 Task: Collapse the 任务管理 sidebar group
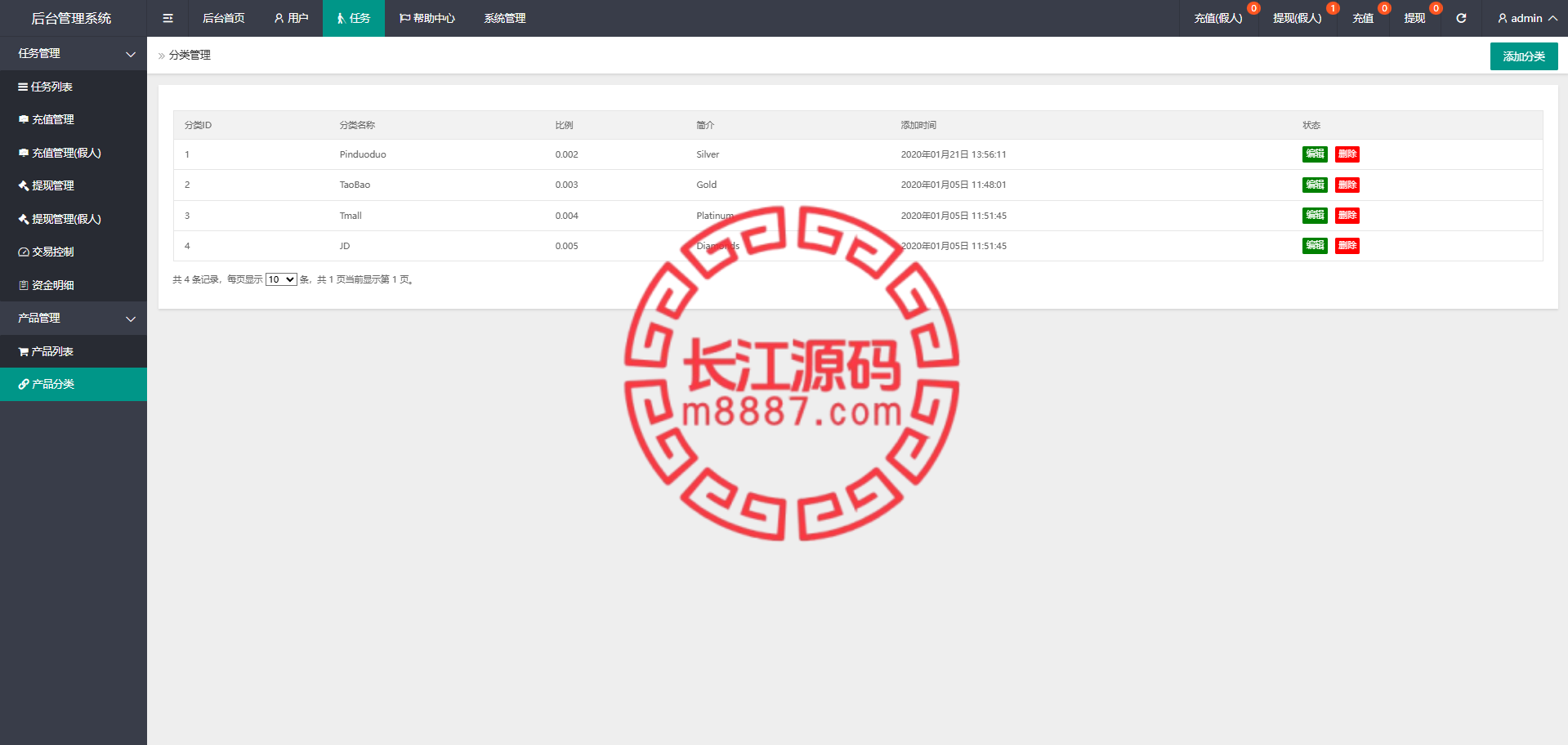74,53
